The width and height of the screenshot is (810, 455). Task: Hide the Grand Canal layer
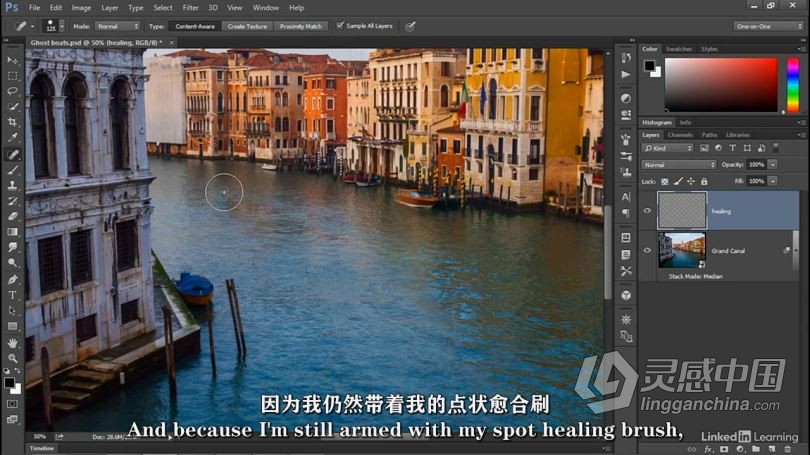(x=647, y=250)
